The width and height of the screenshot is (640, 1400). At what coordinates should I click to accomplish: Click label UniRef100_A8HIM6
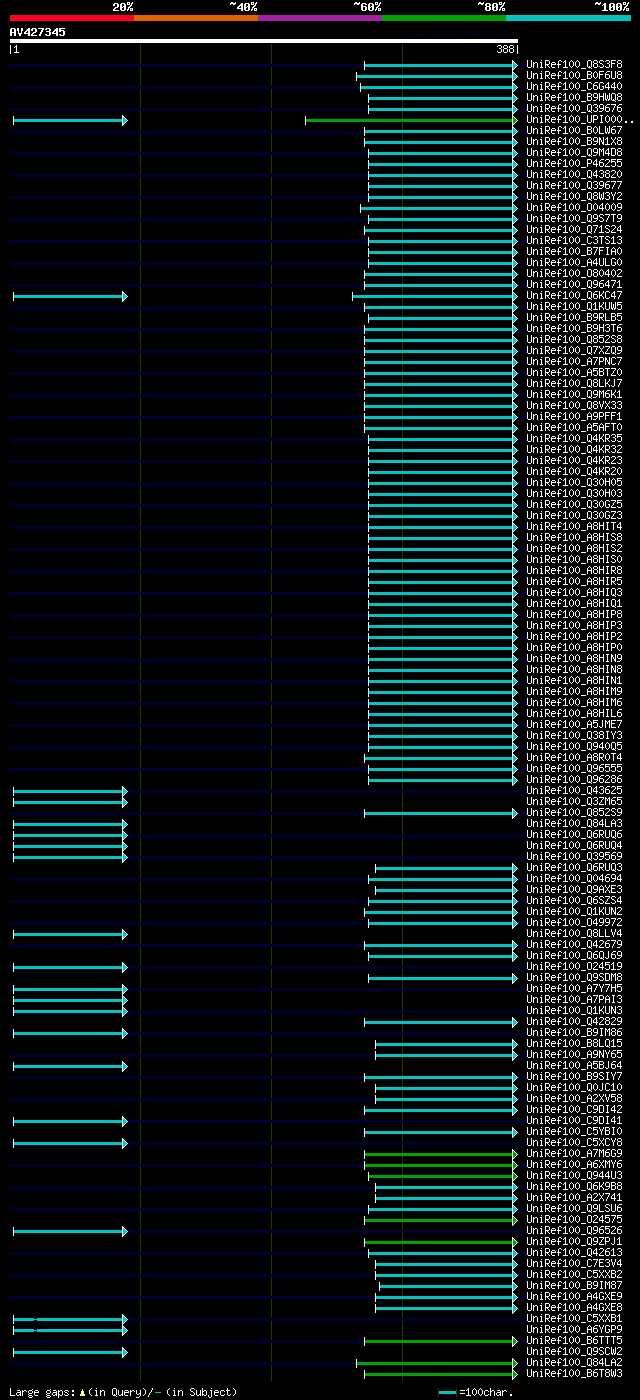[x=574, y=702]
